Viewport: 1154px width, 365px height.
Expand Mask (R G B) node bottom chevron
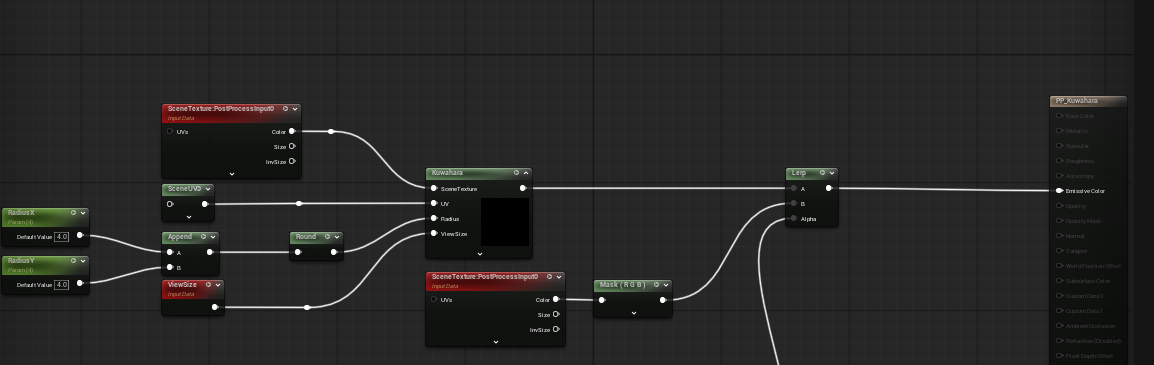(634, 313)
